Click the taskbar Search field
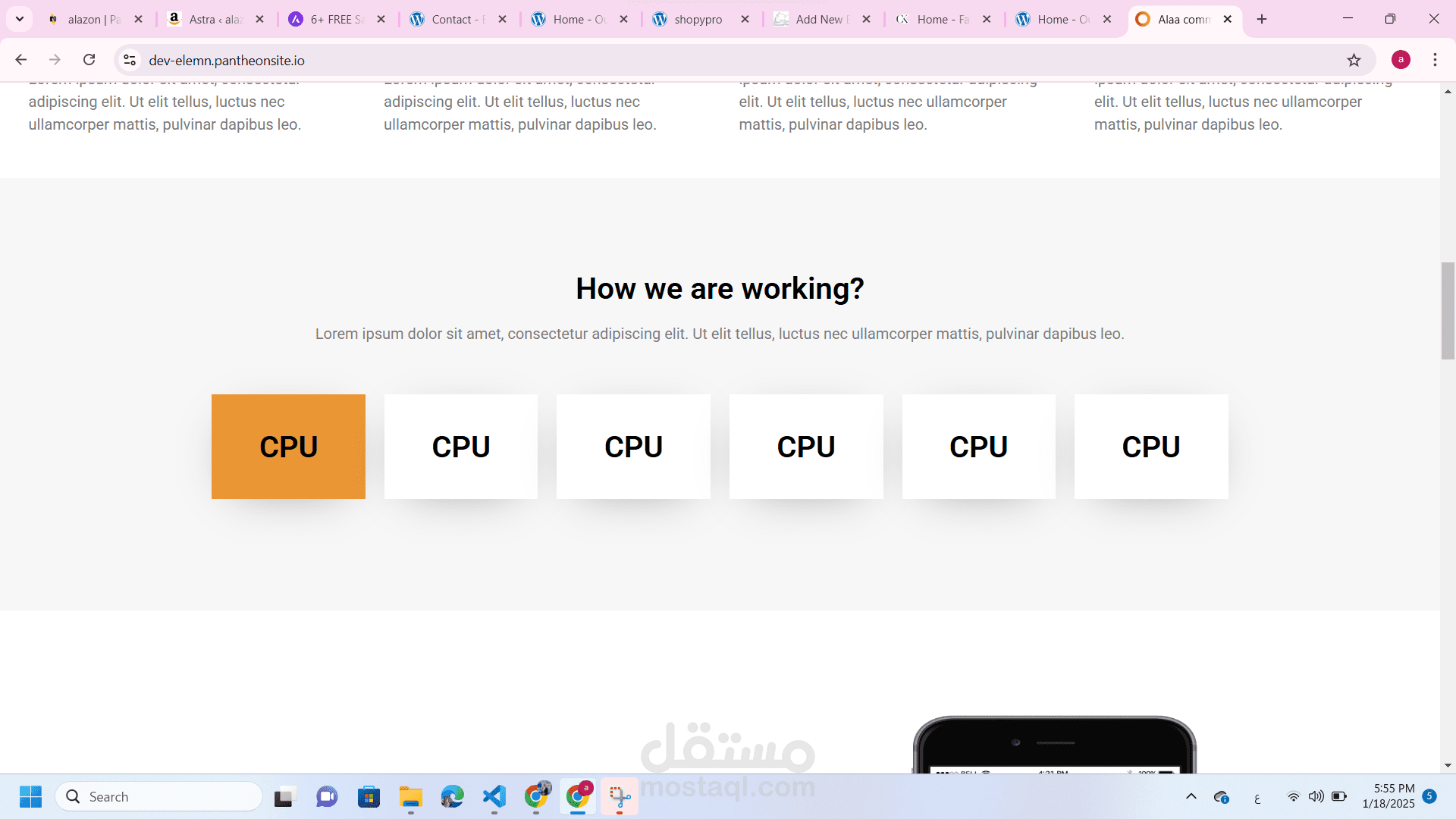Screen dimensions: 1456x819 [x=159, y=797]
